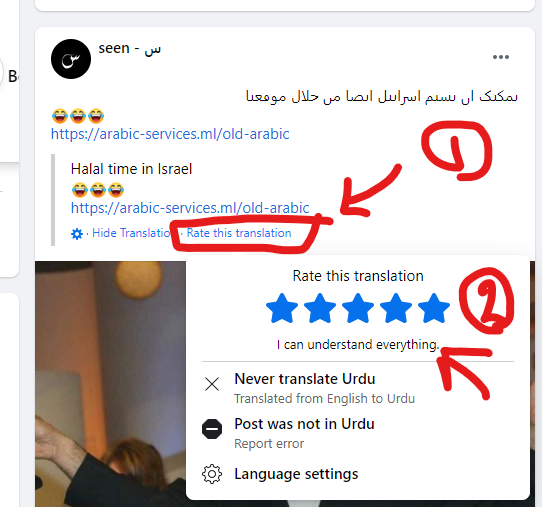Click the minus circle icon for Report error
Screen dimensions: 542x507
[x=212, y=429]
